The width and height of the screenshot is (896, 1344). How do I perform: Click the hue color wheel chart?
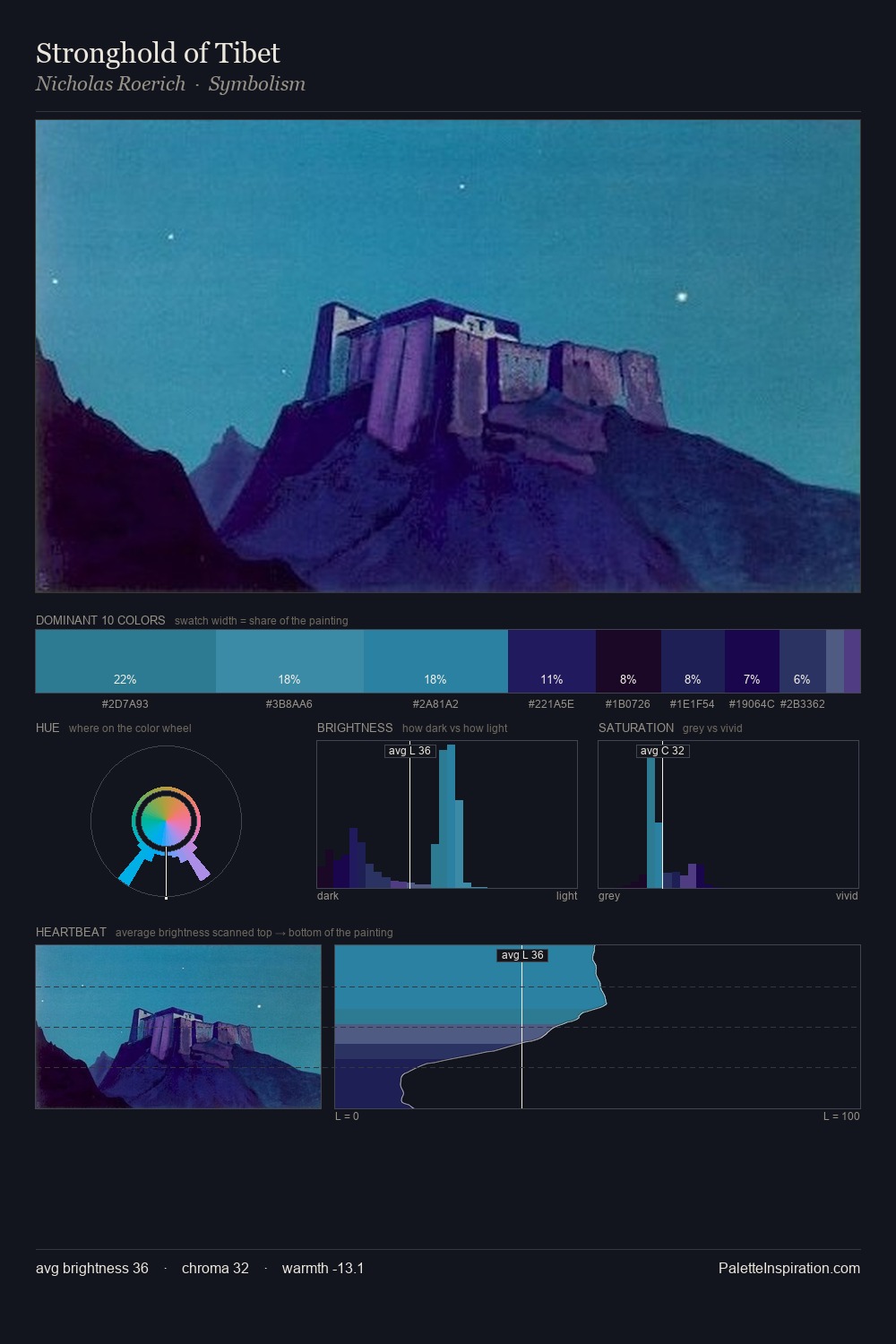[166, 822]
